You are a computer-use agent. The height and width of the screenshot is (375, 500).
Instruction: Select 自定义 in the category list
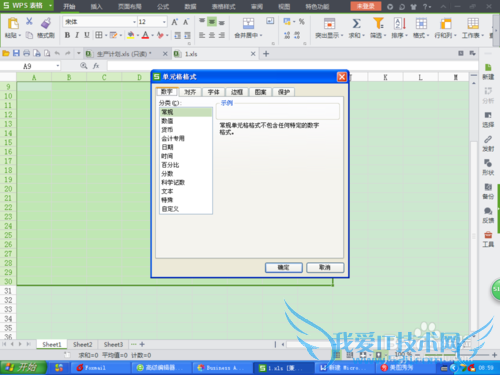click(x=185, y=209)
